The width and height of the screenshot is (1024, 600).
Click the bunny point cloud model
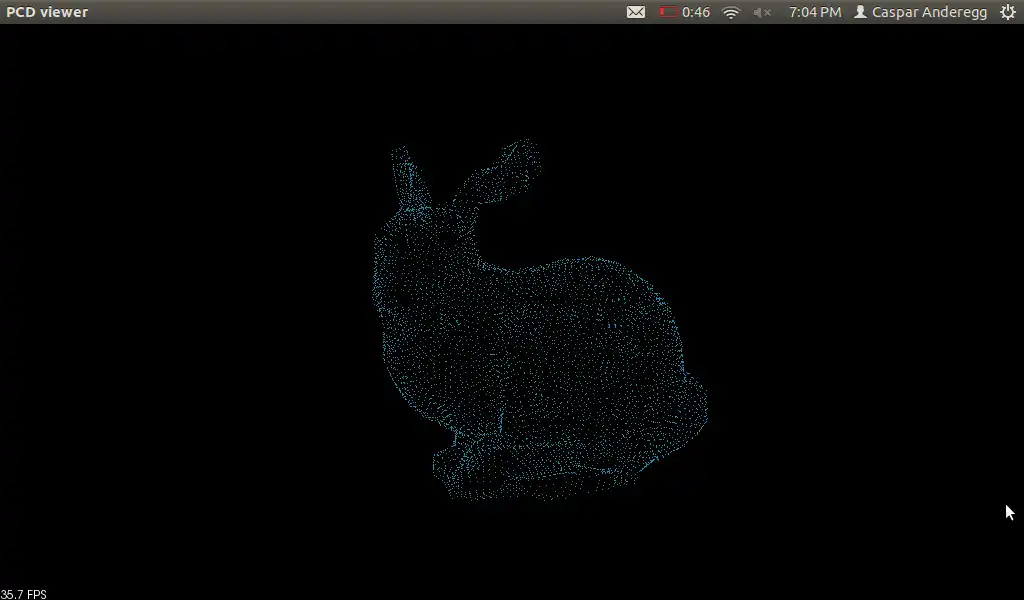tap(539, 320)
